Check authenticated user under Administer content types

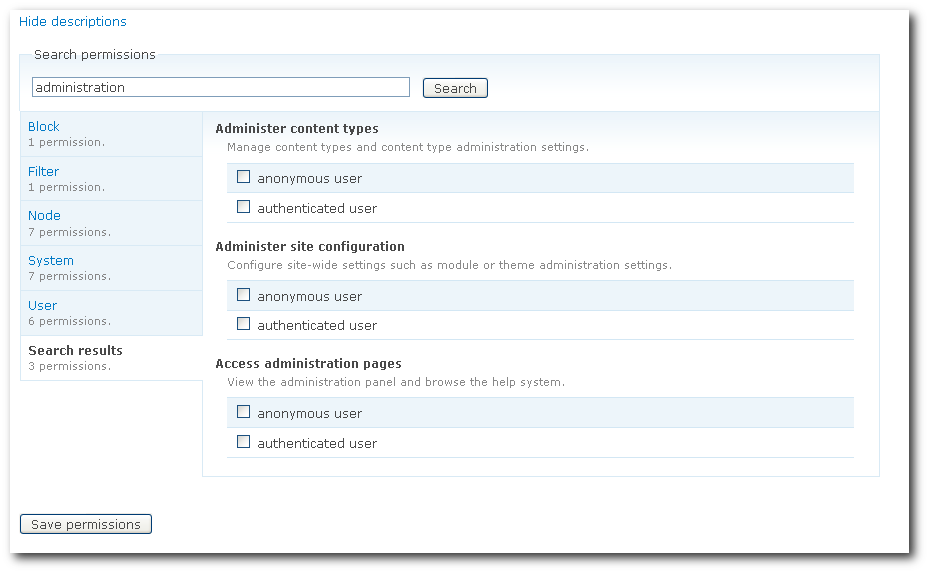coord(243,207)
